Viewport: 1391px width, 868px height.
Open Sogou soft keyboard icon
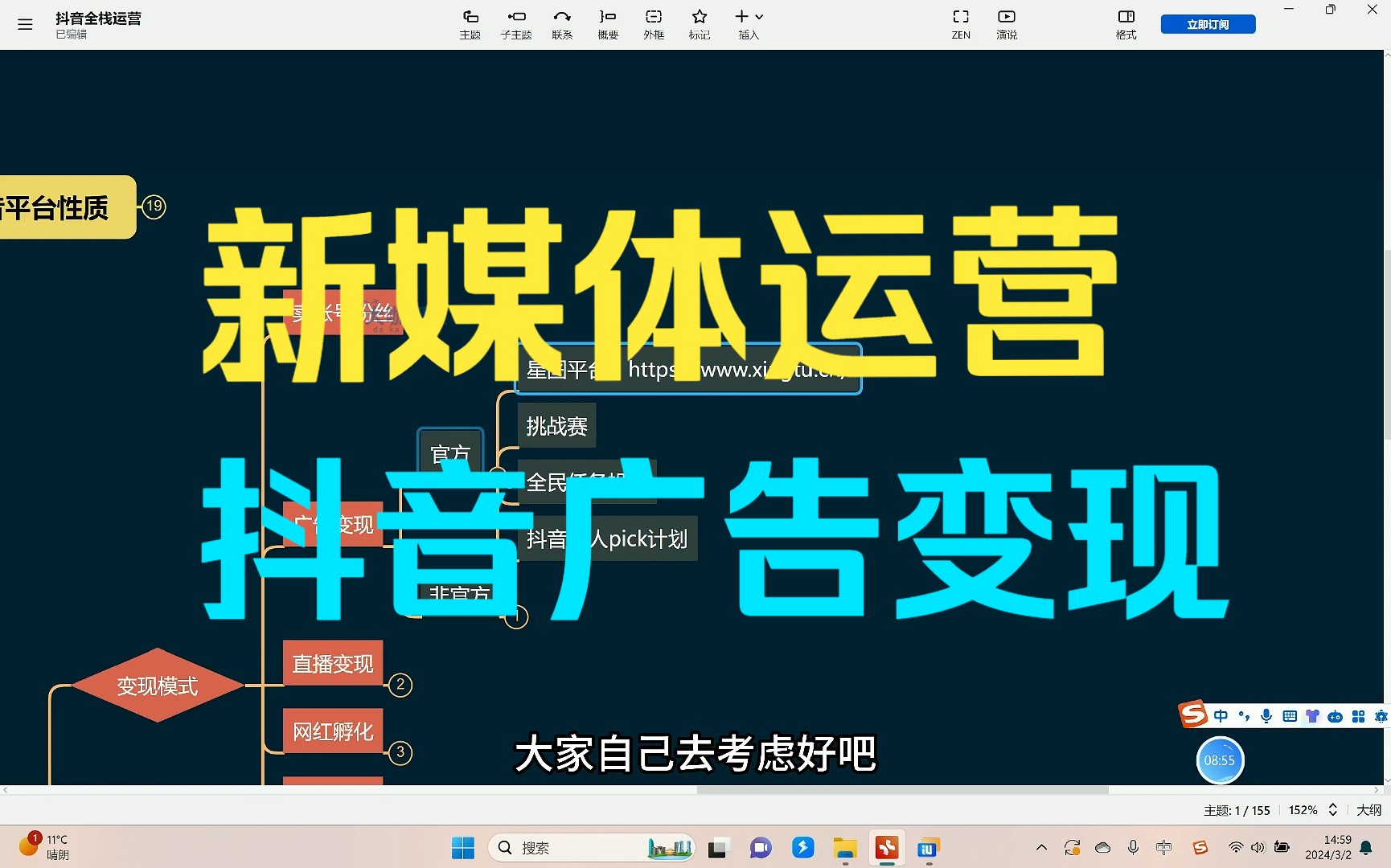point(1290,716)
